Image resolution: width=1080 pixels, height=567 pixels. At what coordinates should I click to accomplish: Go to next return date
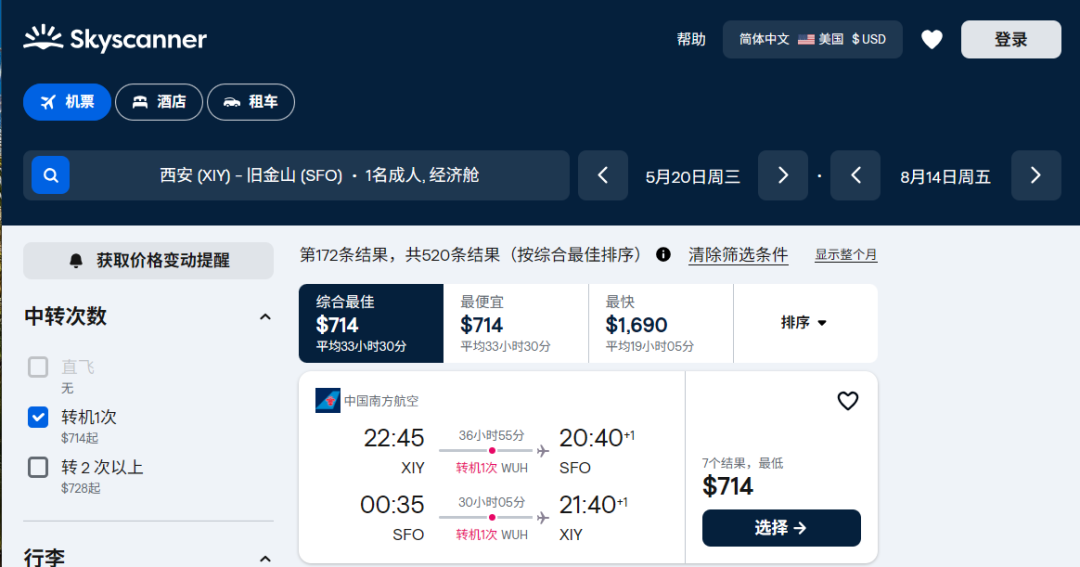[1035, 176]
